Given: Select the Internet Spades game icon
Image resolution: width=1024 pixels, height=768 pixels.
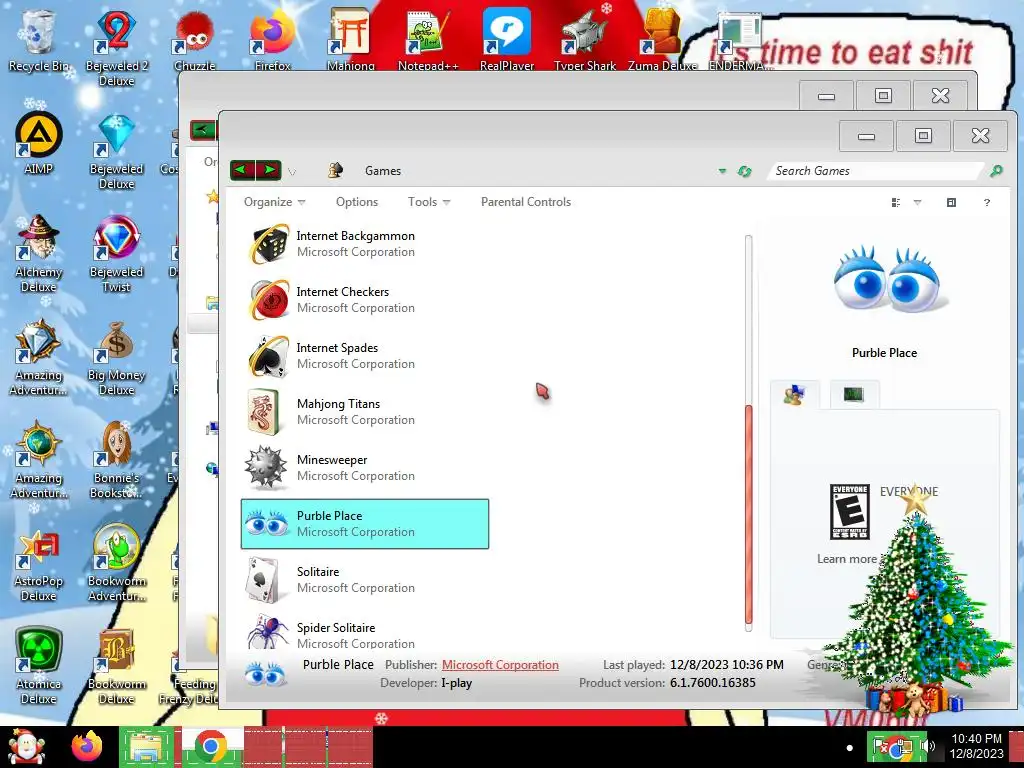Looking at the screenshot, I should [x=268, y=356].
